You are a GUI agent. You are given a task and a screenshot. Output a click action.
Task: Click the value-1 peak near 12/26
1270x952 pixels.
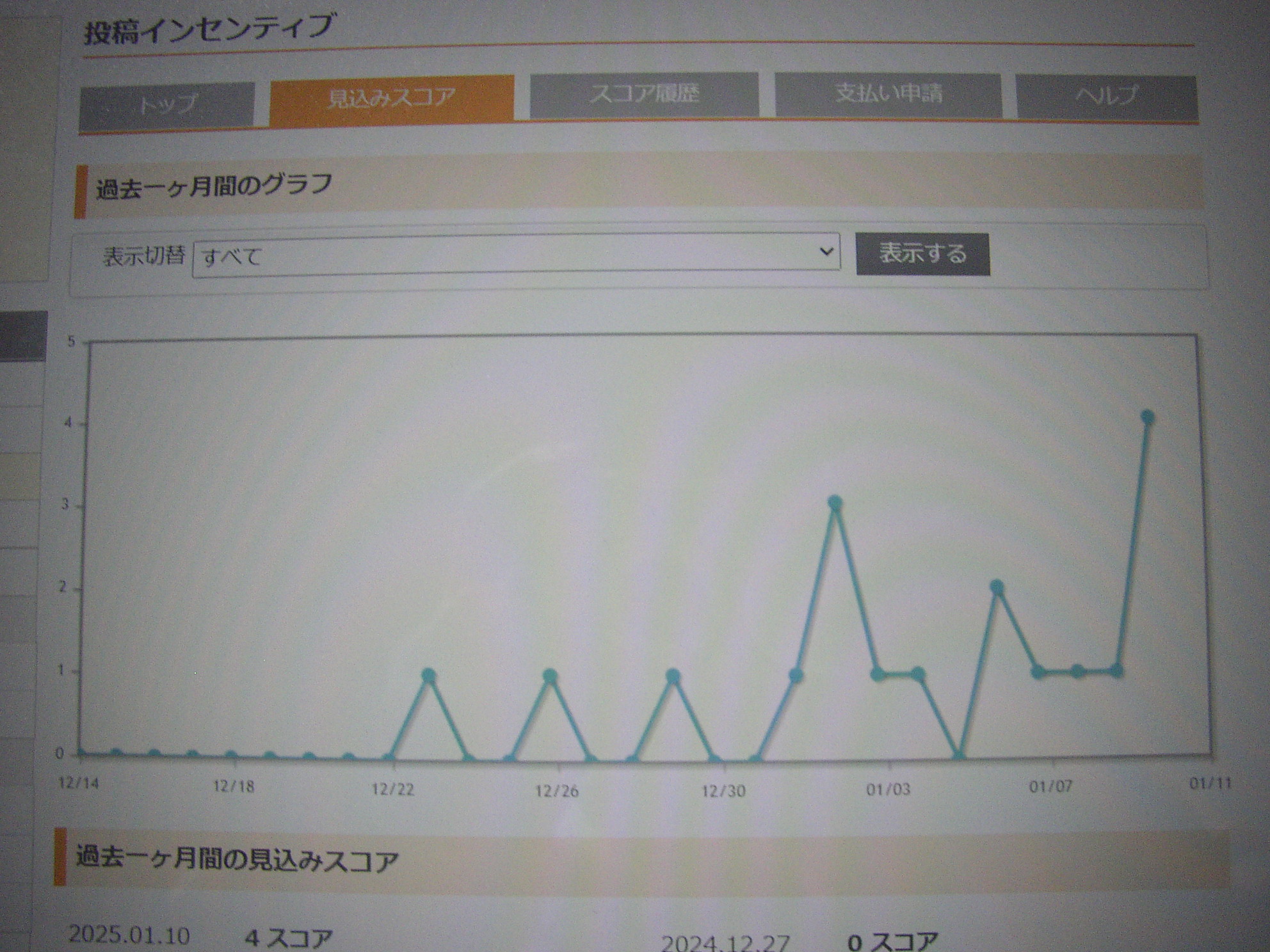(550, 676)
